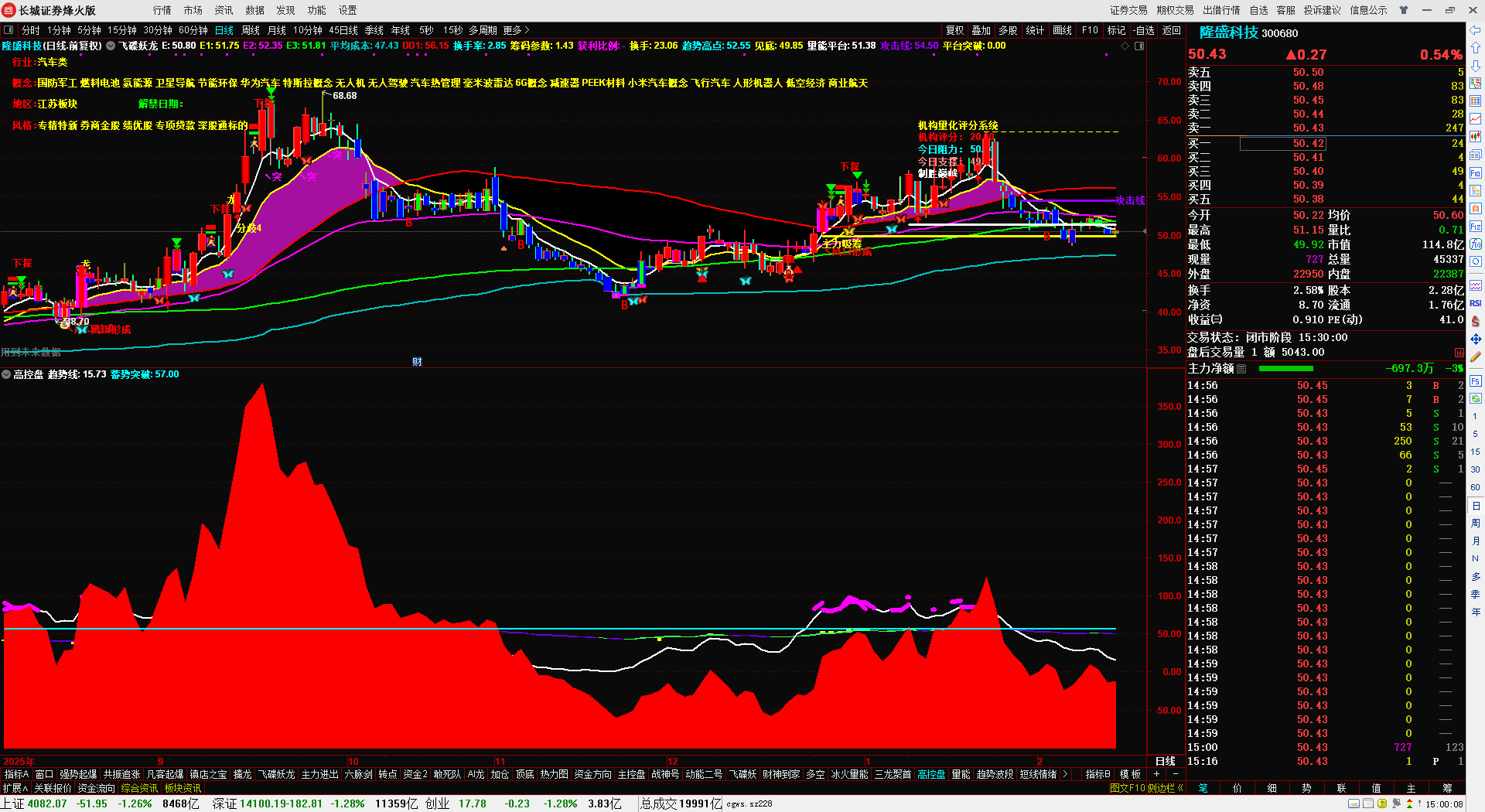Screen dimensions: 1485x812
Task: Switch to 周 period in right sidebar
Action: click(x=1476, y=524)
